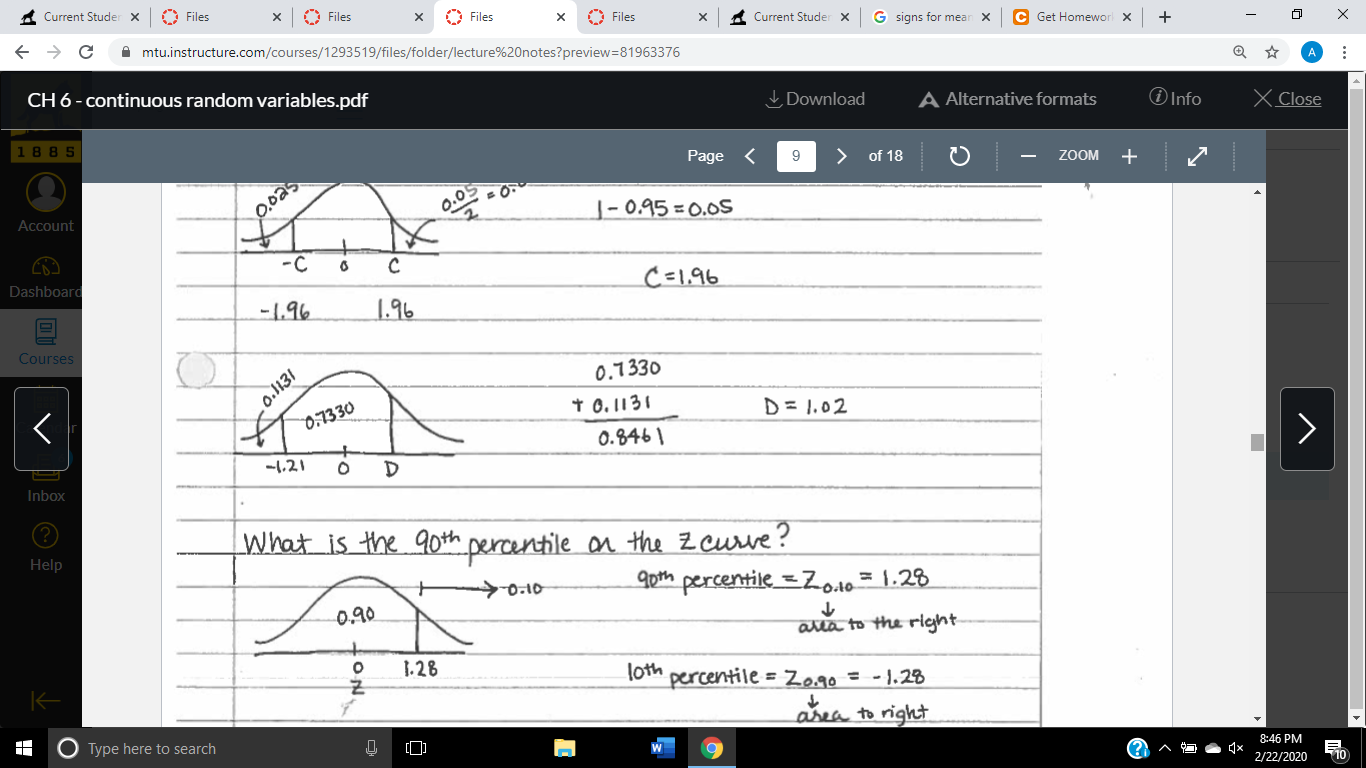Viewport: 1366px width, 768px height.
Task: Click the PDF viewer scrollbar thumb
Action: tap(1257, 442)
